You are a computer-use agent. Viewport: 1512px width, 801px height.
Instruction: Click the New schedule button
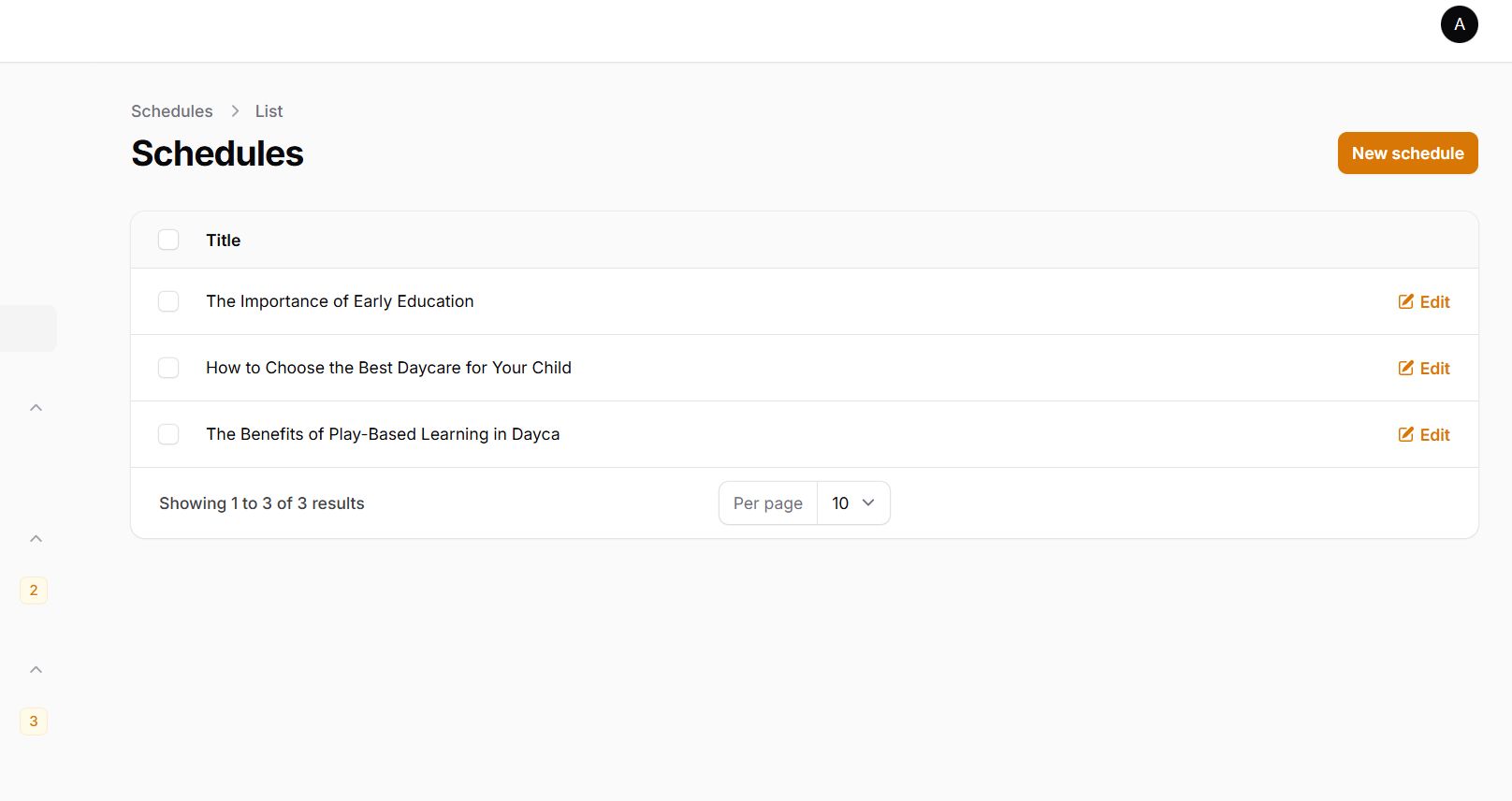click(1407, 153)
